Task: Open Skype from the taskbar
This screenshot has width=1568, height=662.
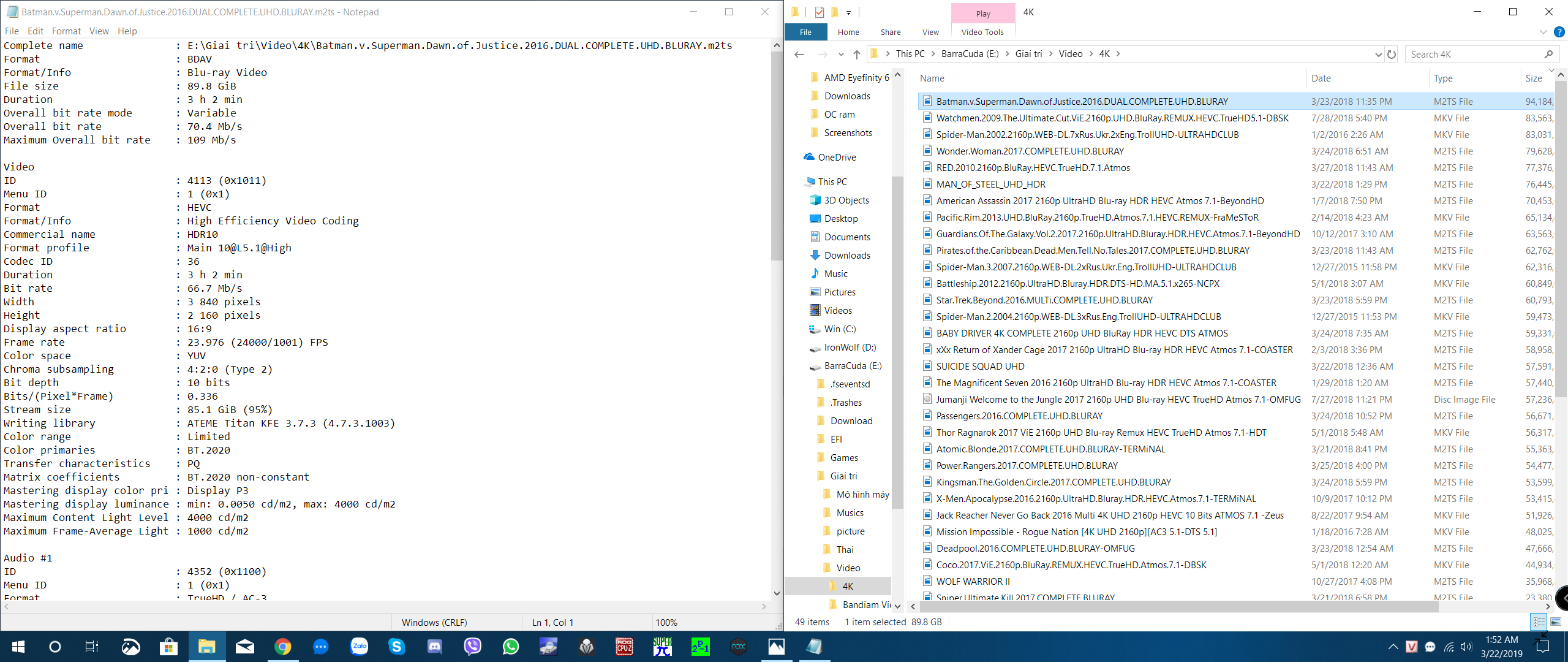Action: (397, 647)
